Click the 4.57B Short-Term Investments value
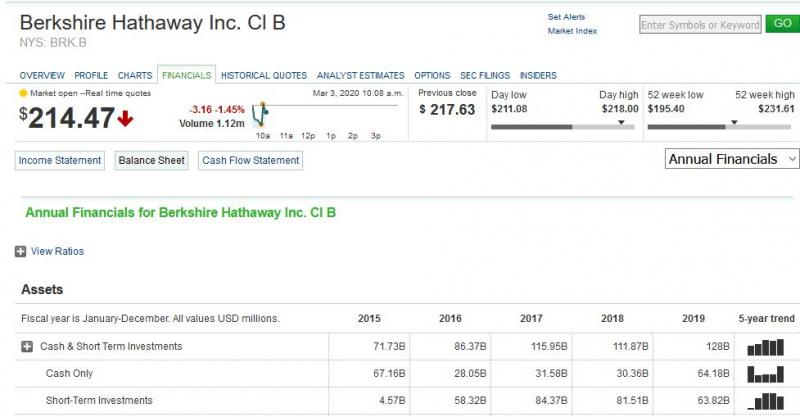 (392, 401)
